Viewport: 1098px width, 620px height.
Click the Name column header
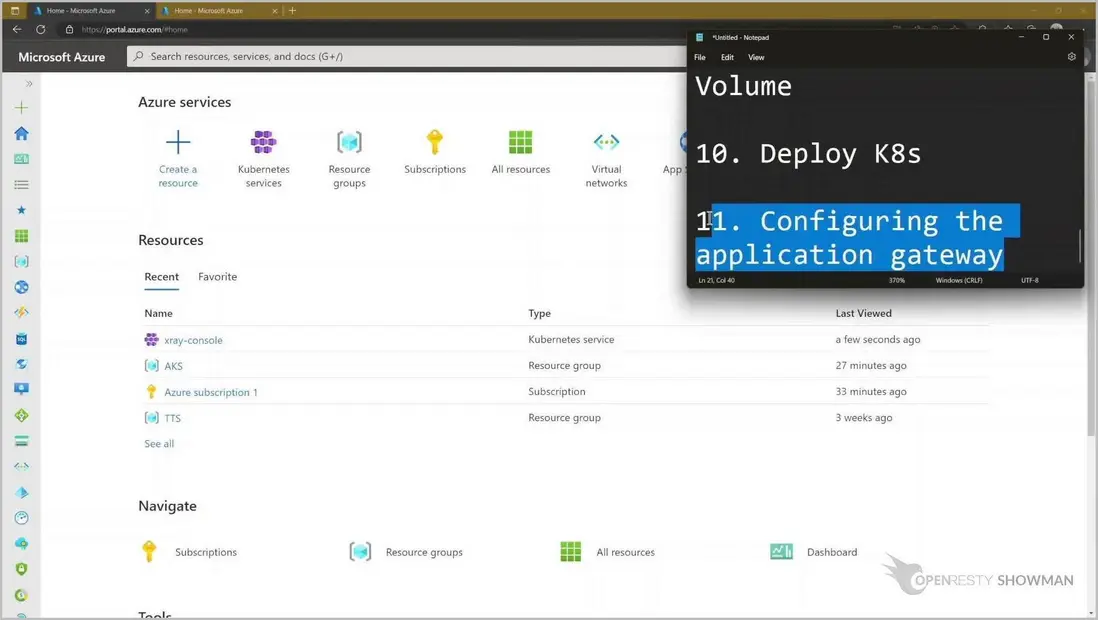tap(158, 313)
